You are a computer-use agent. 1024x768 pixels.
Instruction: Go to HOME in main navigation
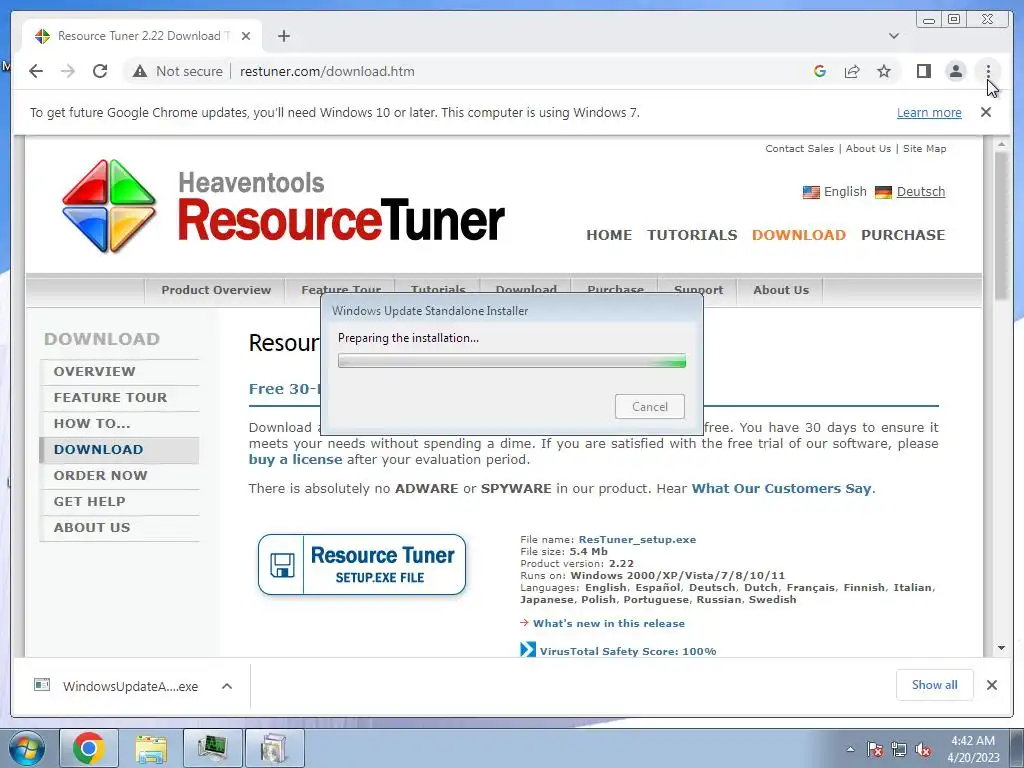(x=609, y=235)
